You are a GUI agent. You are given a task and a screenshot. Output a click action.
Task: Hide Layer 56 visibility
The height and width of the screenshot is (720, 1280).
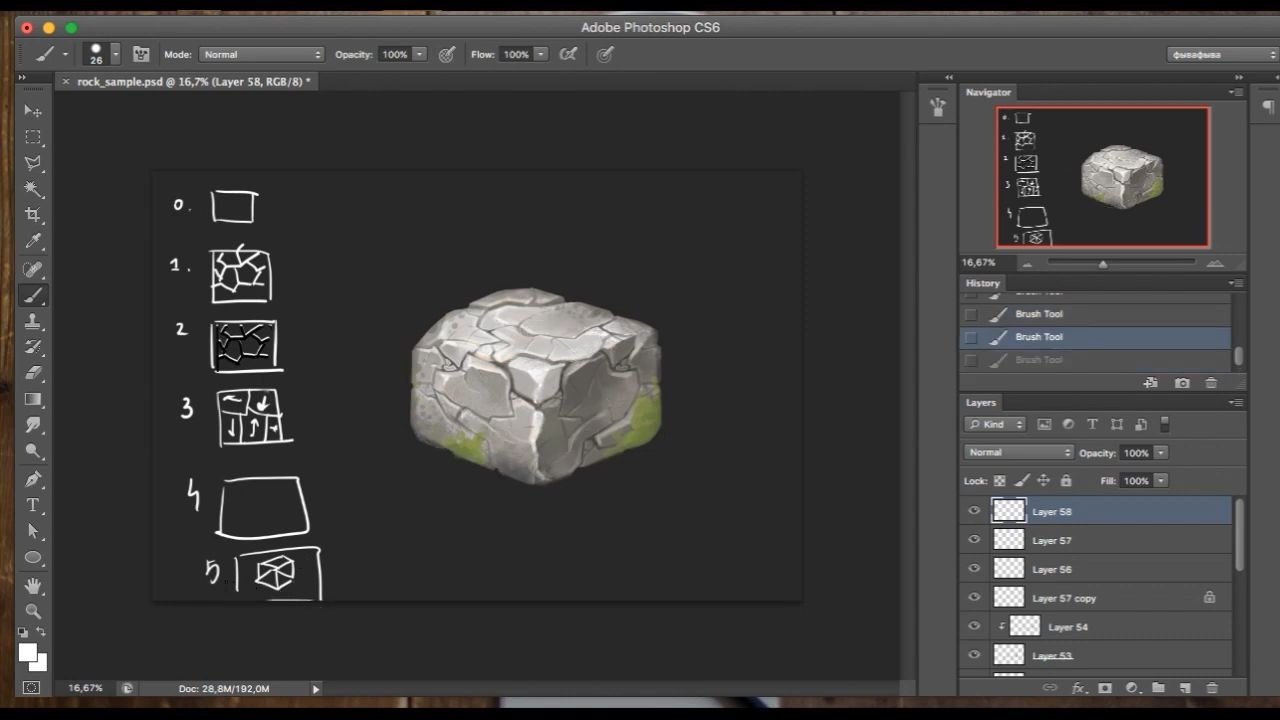(974, 569)
